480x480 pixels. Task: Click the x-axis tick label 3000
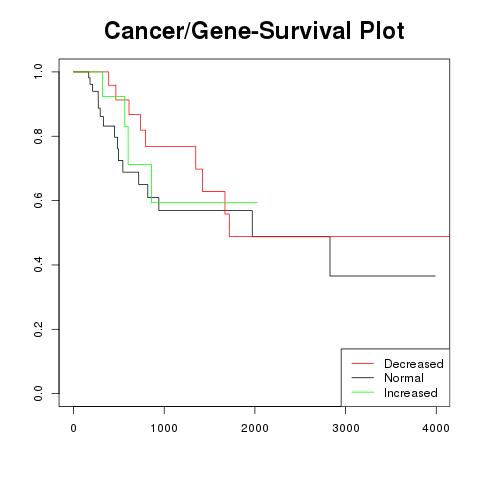(x=346, y=428)
